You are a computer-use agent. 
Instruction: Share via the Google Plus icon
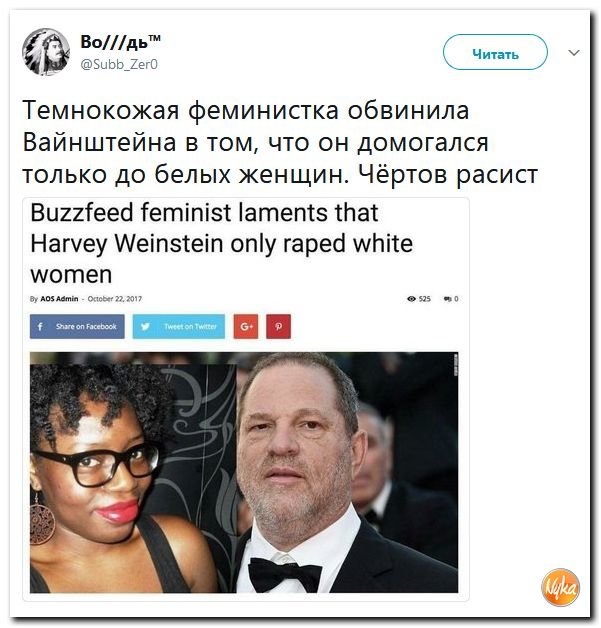click(x=246, y=326)
